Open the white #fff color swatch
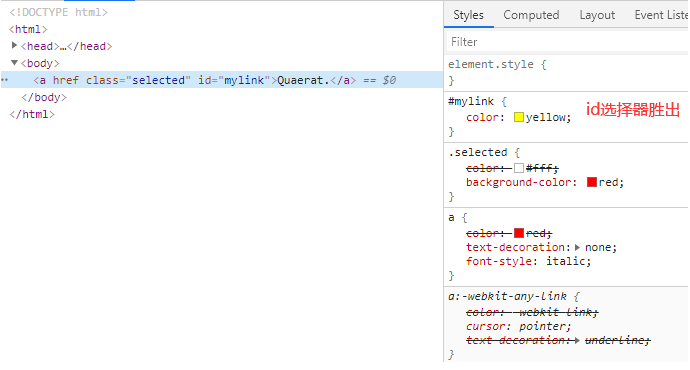This screenshot has height=370, width=690. click(519, 168)
